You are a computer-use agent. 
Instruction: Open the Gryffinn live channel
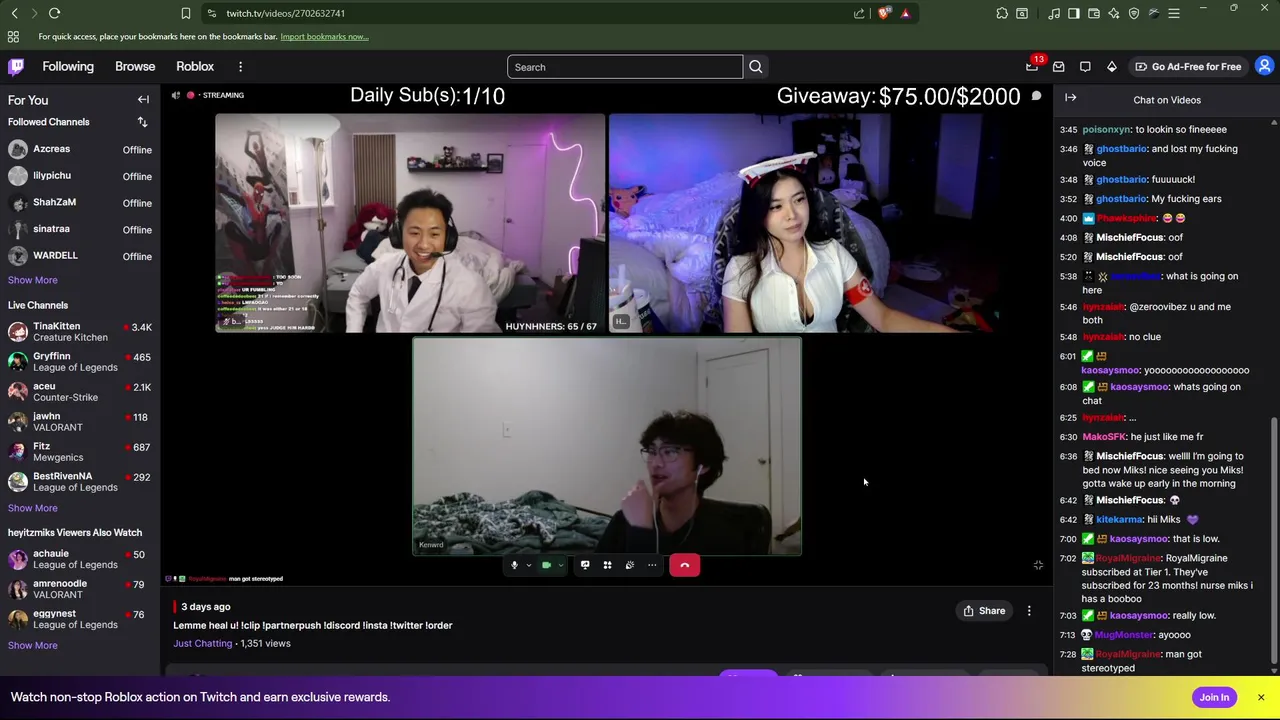[80, 361]
